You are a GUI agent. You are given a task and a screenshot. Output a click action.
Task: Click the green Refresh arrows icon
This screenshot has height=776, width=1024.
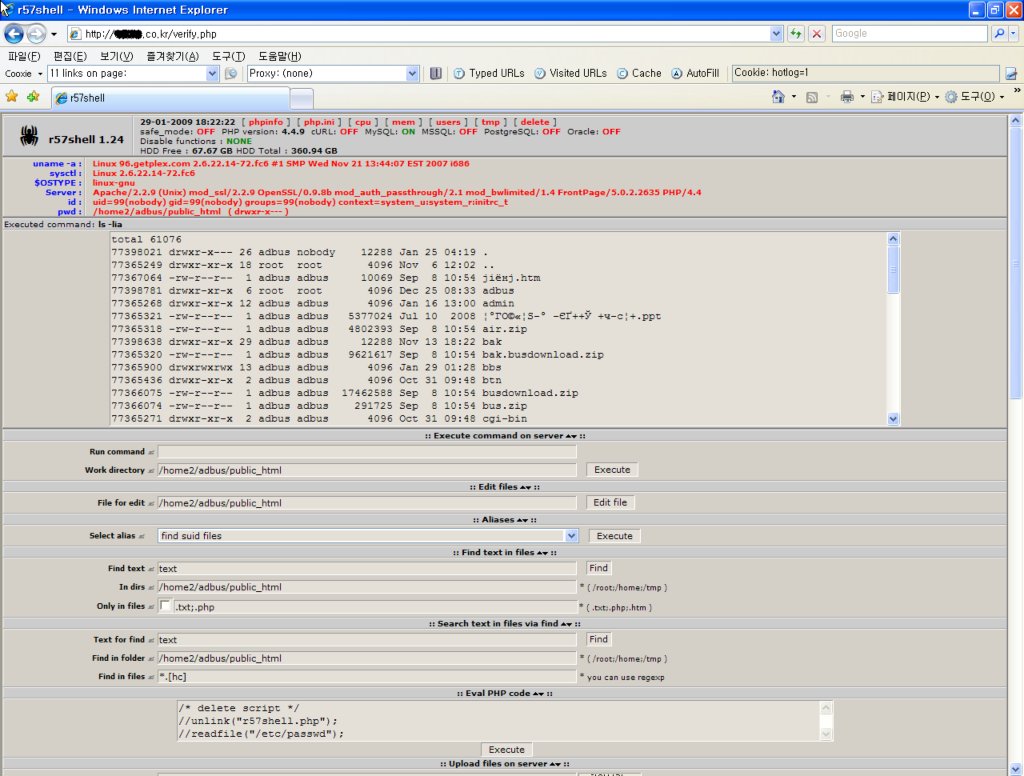795,33
